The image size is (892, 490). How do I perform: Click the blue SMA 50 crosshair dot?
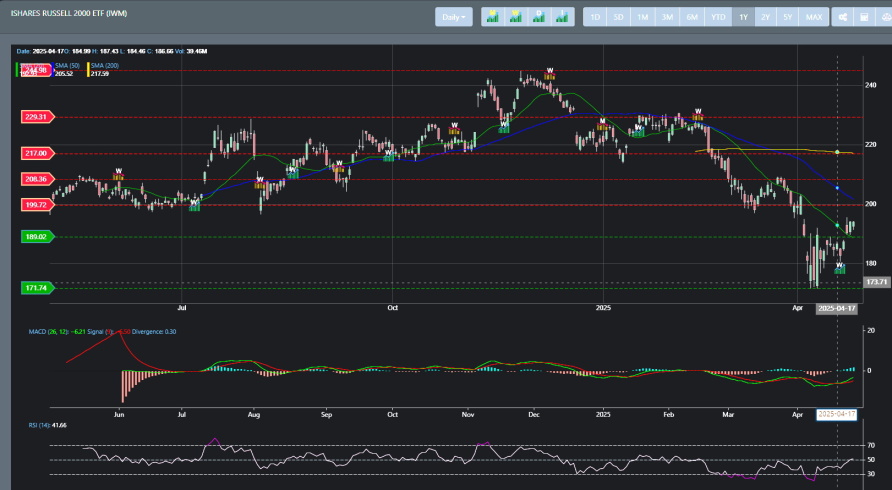[x=837, y=188]
